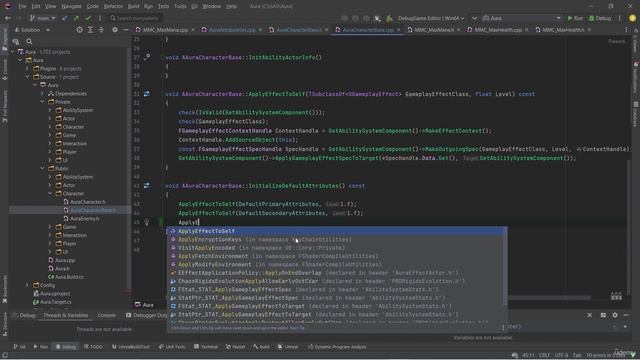
Task: Click the search magnifier in Solution panel
Action: point(29,41)
